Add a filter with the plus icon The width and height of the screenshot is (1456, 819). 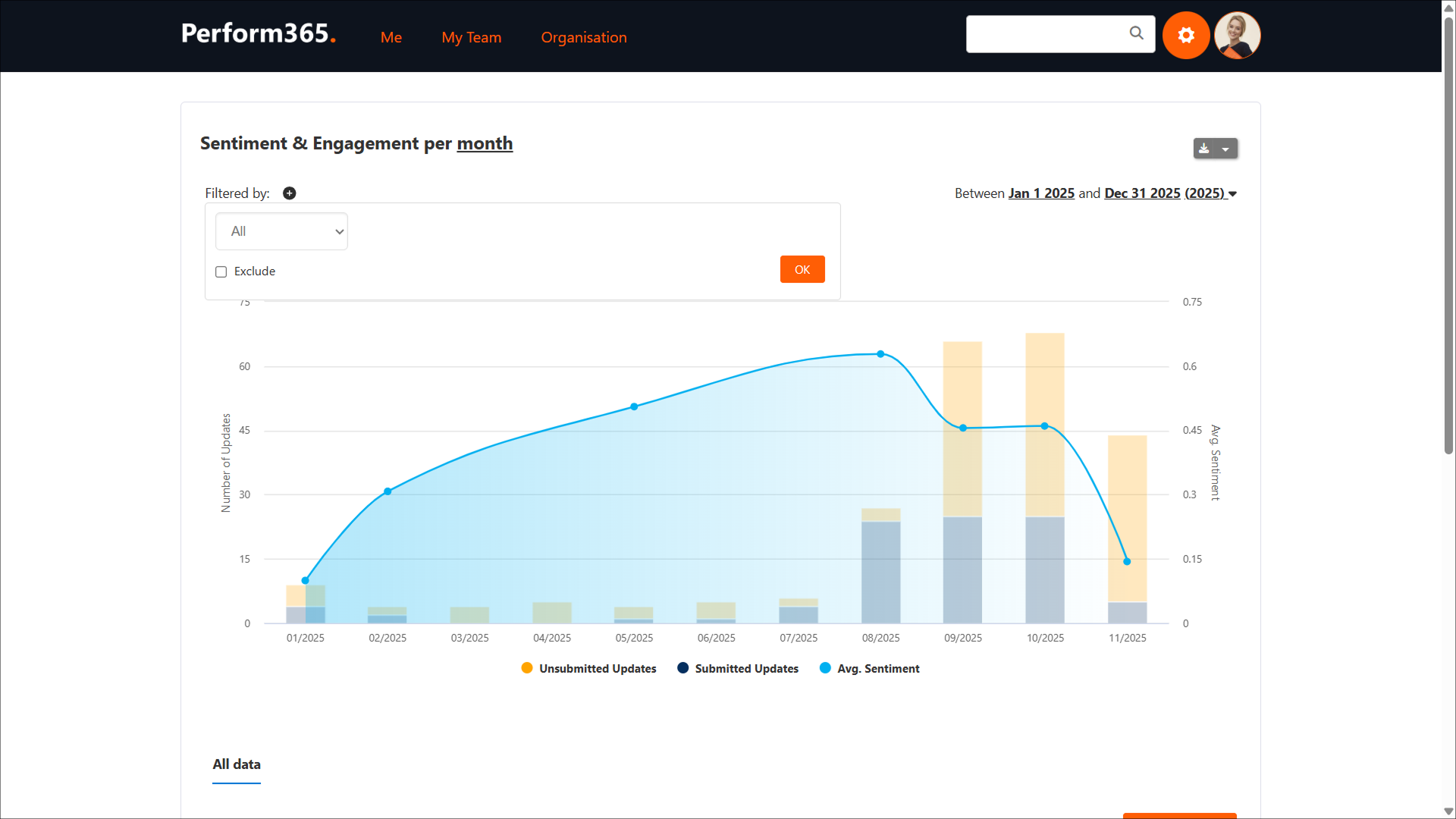pyautogui.click(x=289, y=193)
